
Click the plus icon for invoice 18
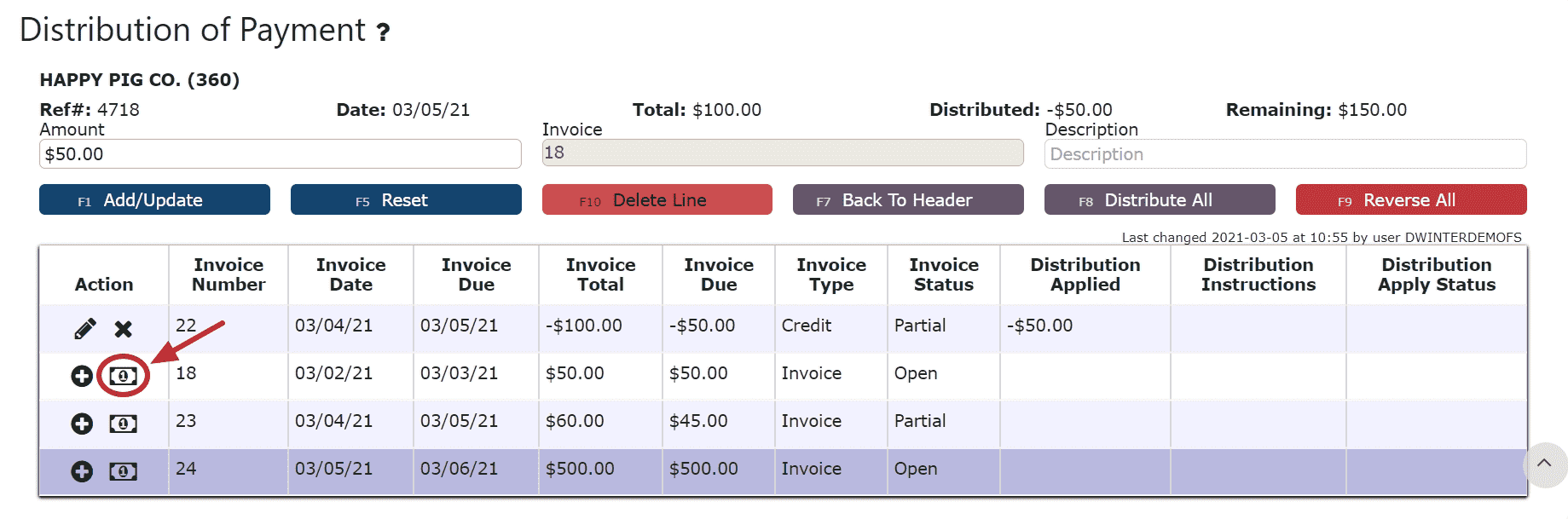point(82,376)
